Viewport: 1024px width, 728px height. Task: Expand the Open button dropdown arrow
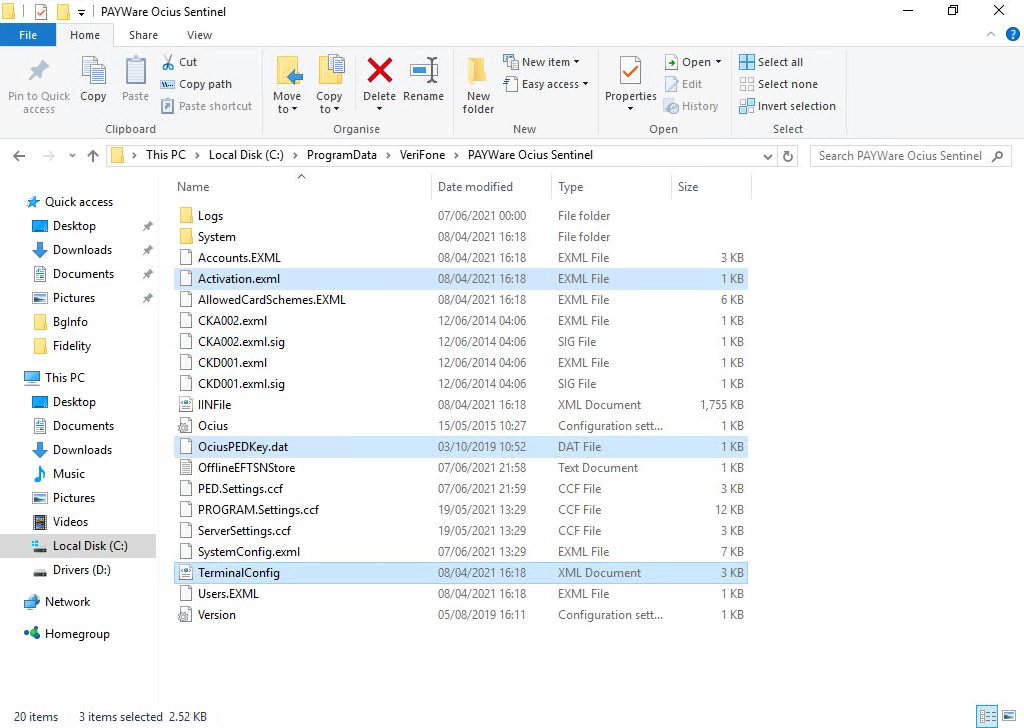point(718,62)
